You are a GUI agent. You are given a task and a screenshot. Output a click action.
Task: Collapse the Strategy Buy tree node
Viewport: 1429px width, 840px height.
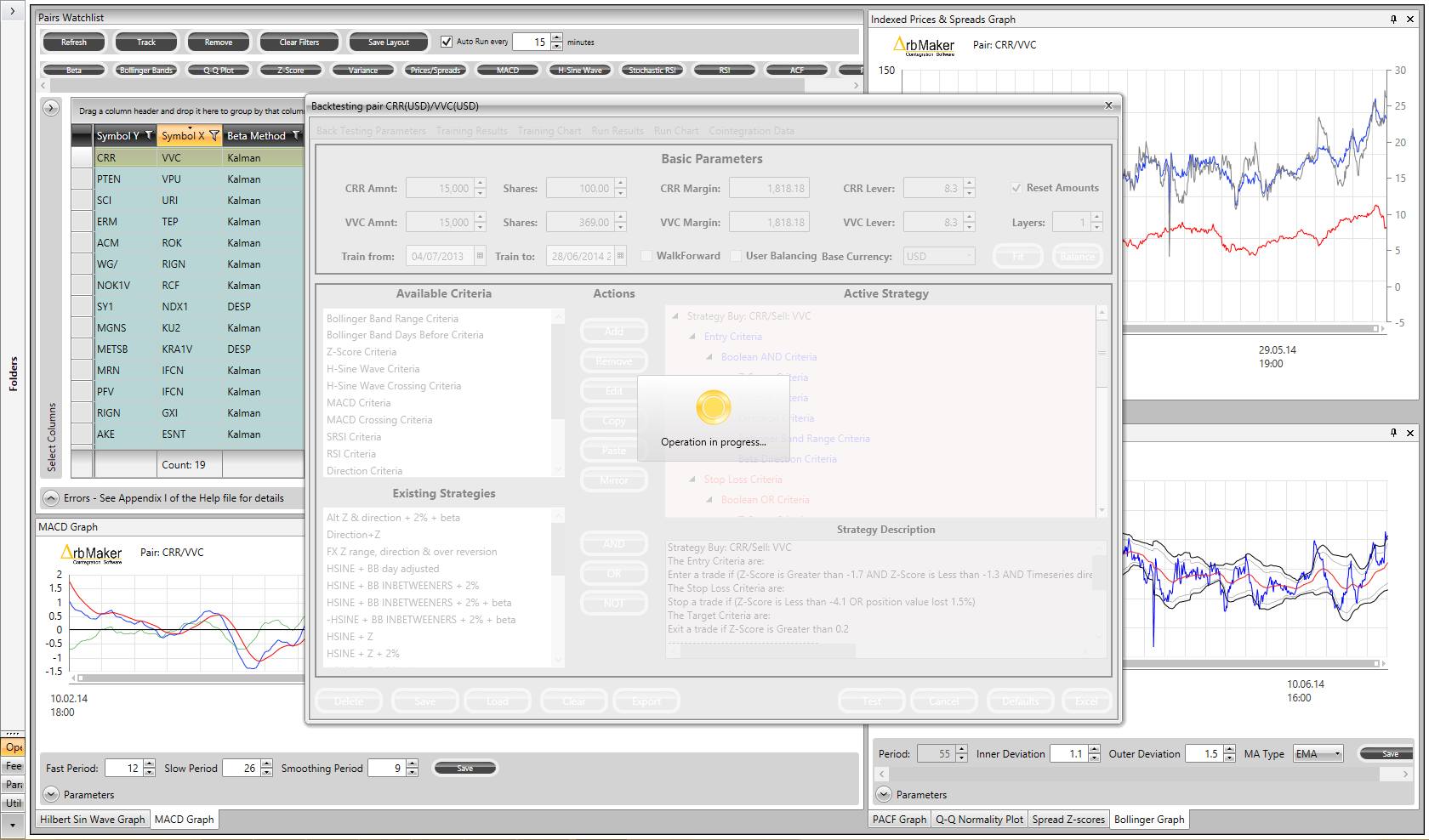tap(675, 316)
